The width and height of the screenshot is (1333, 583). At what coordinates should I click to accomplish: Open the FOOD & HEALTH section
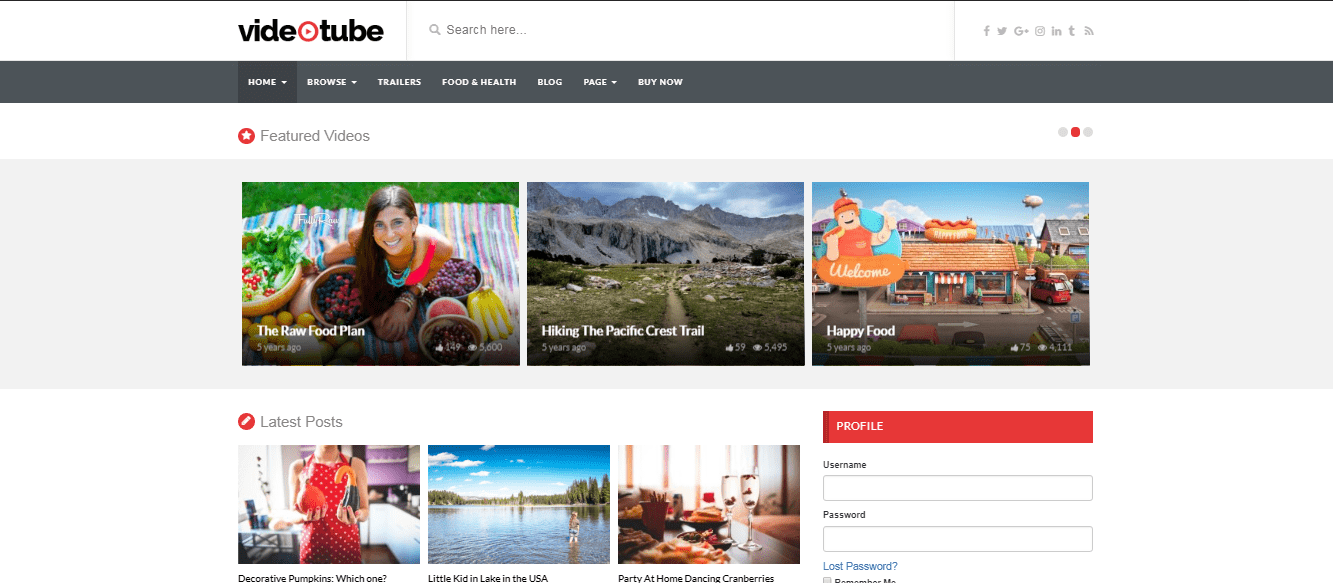click(479, 81)
